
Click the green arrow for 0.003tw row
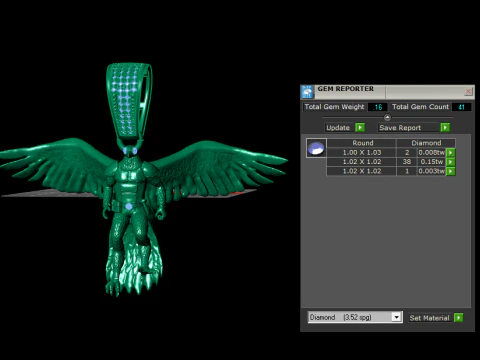pyautogui.click(x=451, y=171)
